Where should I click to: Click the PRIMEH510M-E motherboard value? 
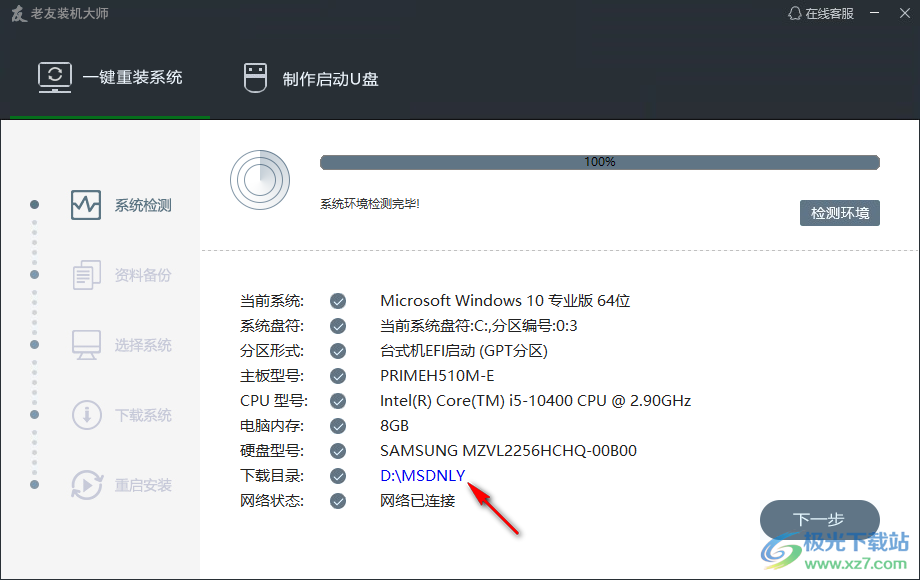[437, 376]
